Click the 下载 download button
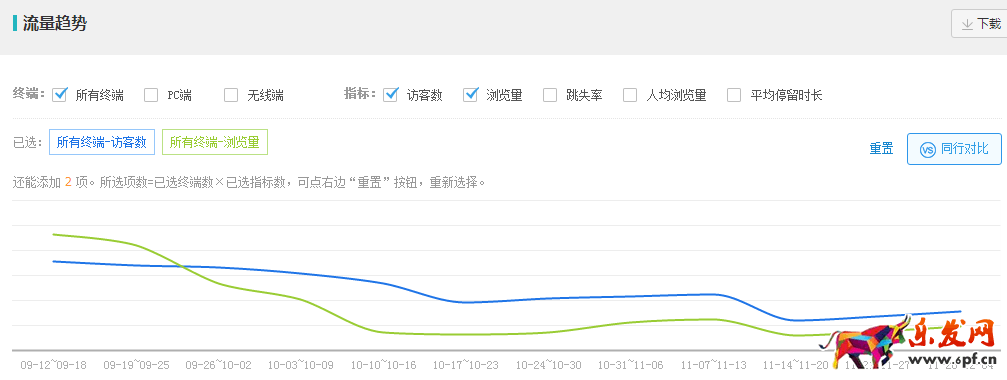 [x=979, y=24]
